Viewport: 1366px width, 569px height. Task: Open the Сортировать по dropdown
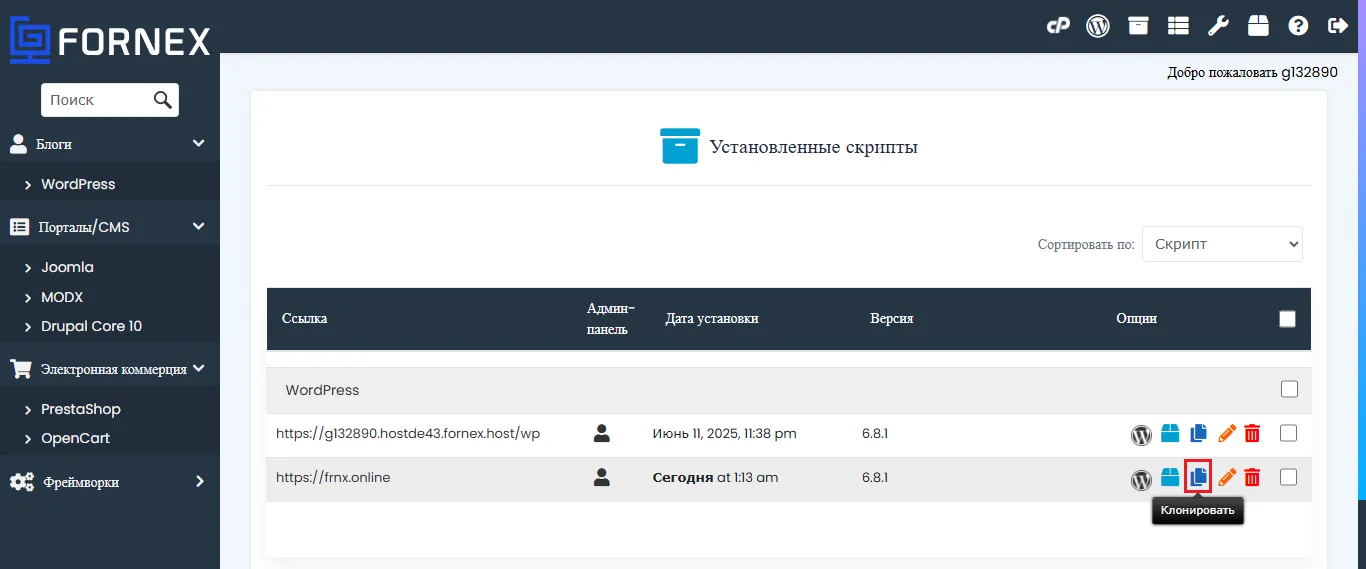tap(1222, 244)
